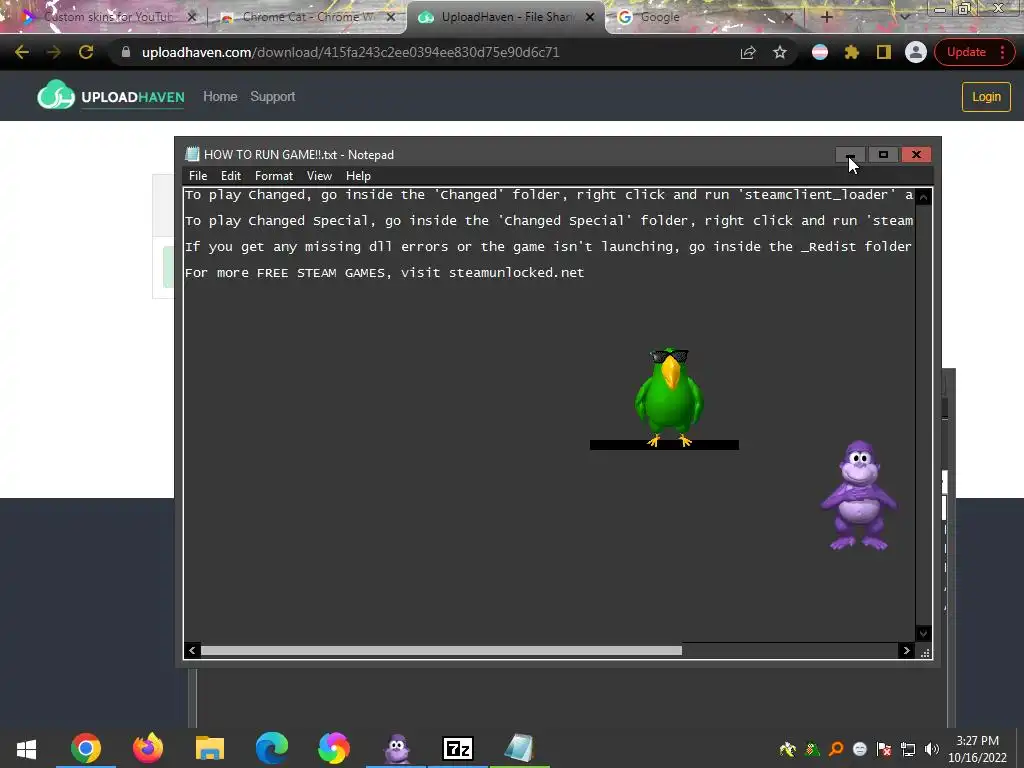Open 7-Zip from the taskbar
Image resolution: width=1024 pixels, height=768 pixels.
click(x=458, y=748)
